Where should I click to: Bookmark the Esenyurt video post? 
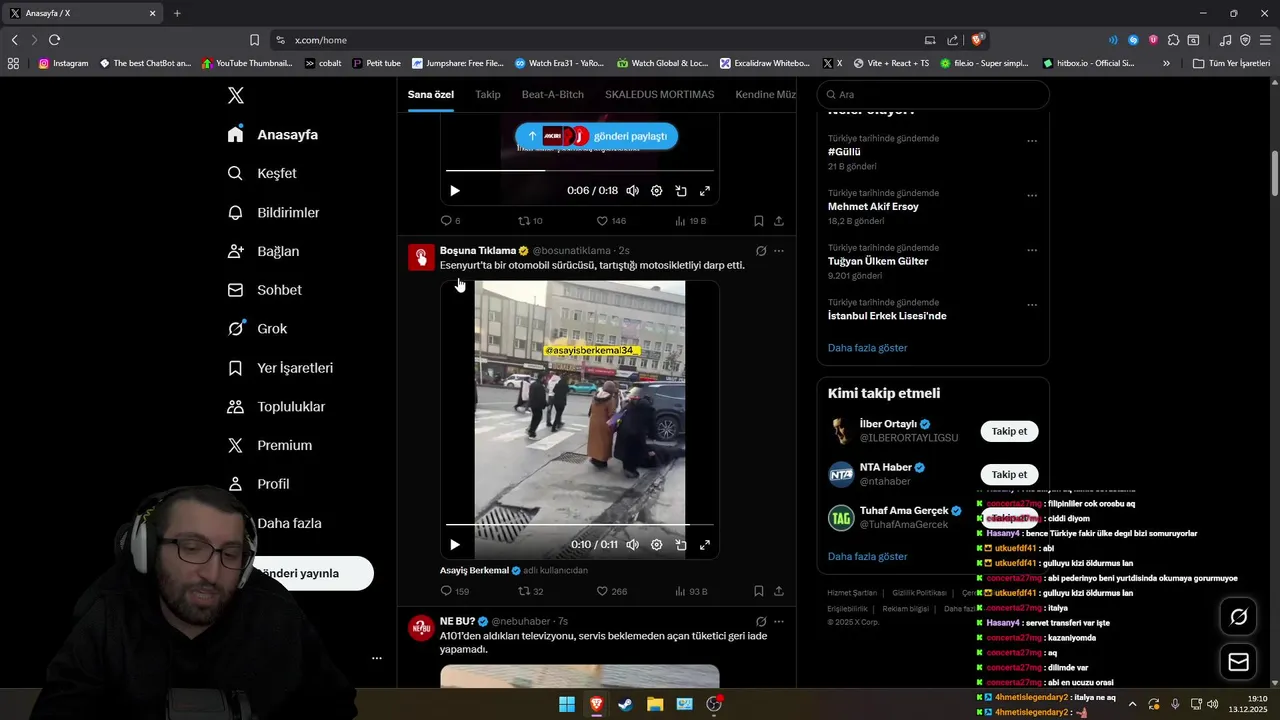tap(759, 591)
